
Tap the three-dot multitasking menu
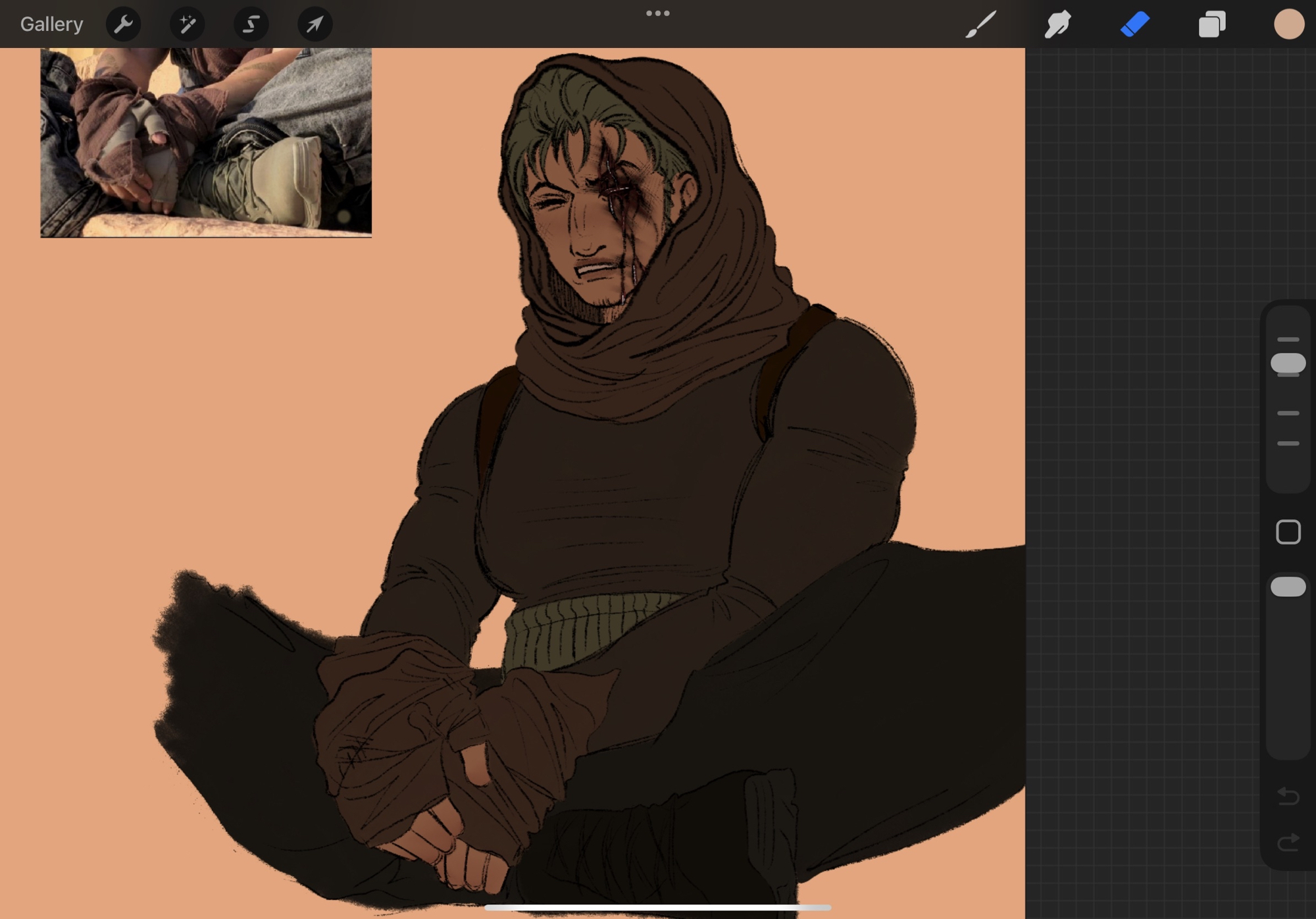click(x=657, y=13)
